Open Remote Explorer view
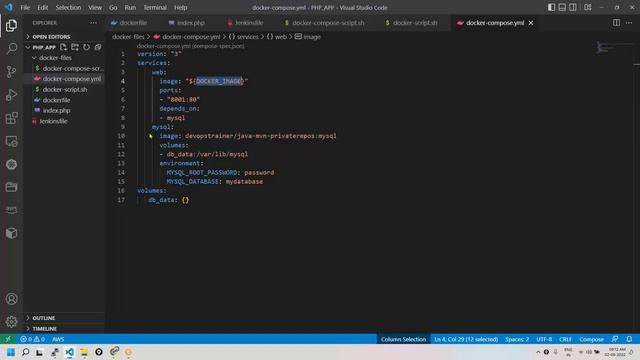Image resolution: width=640 pixels, height=360 pixels. pos(11,142)
